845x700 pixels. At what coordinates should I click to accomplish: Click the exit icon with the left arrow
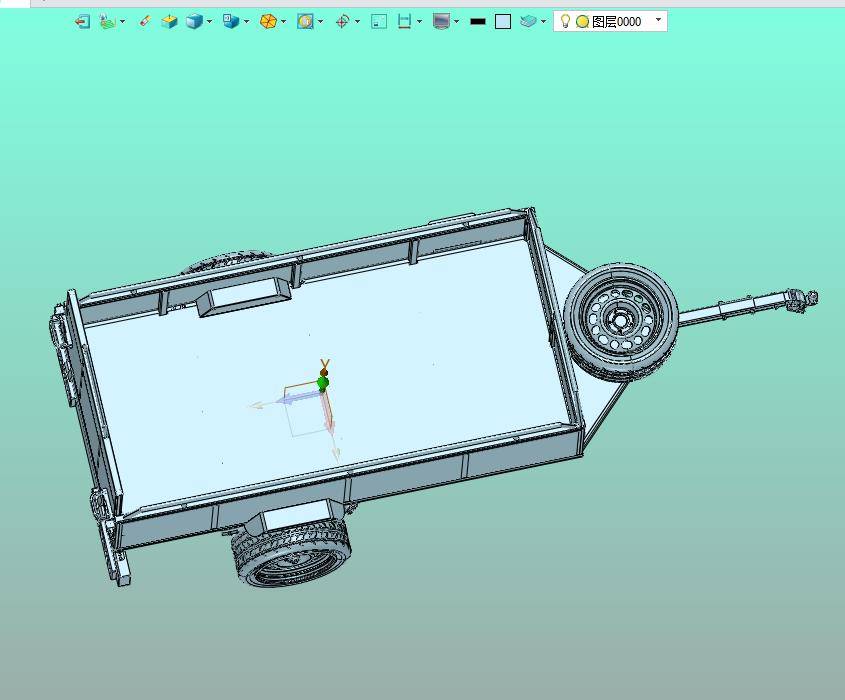[x=82, y=21]
